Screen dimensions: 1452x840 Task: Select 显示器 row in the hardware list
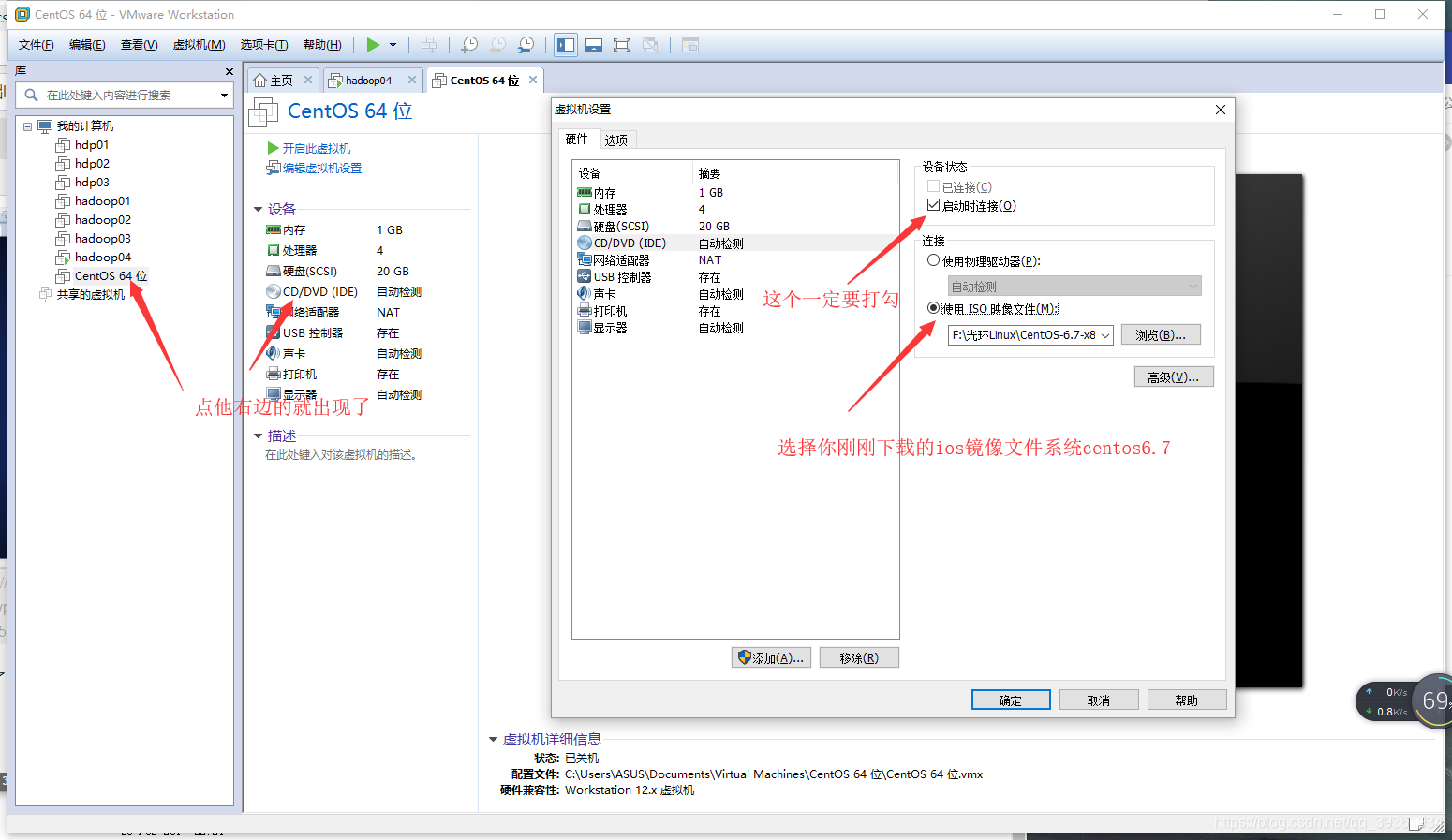735,328
